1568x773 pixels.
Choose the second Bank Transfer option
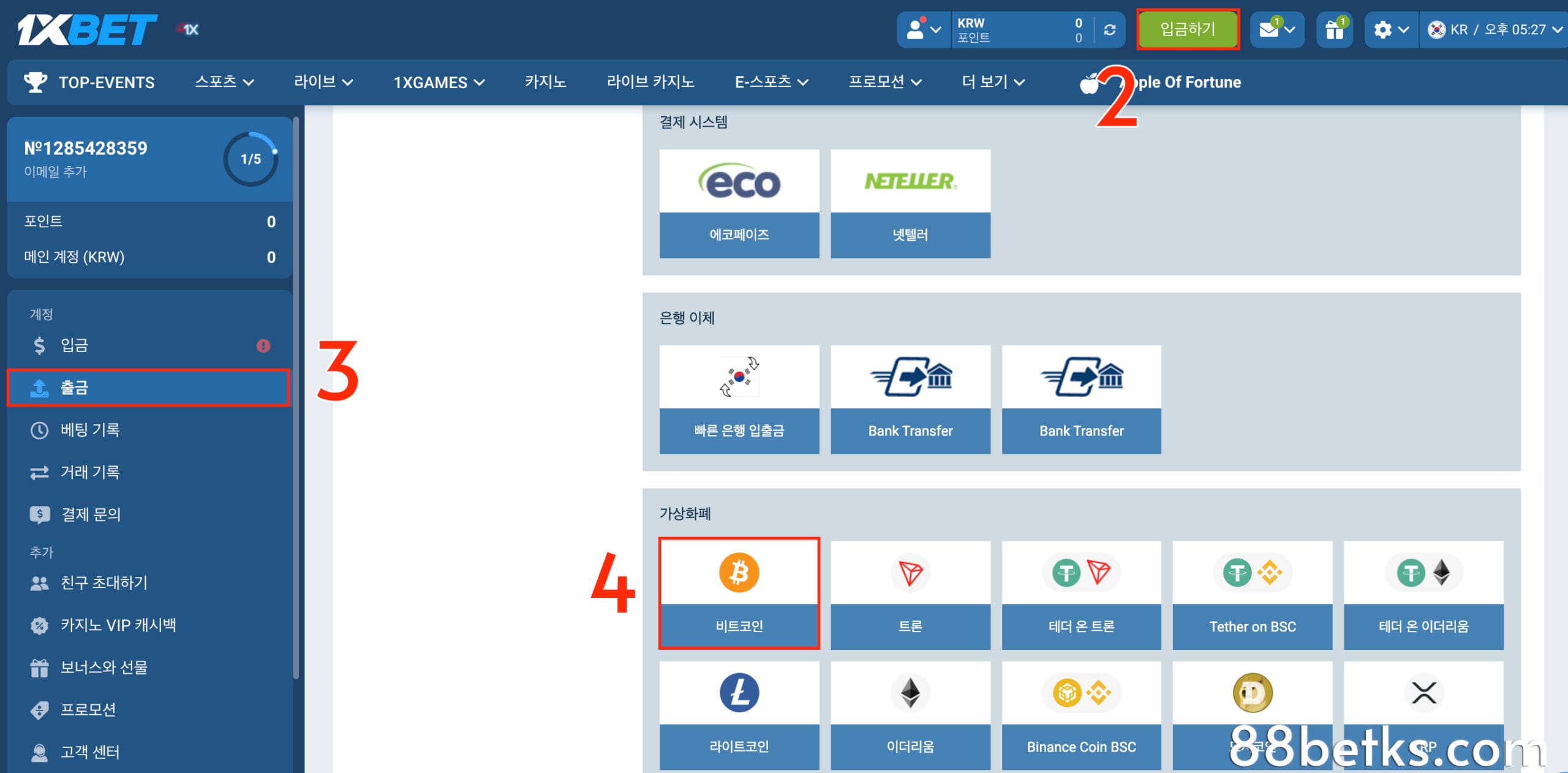[x=1082, y=399]
